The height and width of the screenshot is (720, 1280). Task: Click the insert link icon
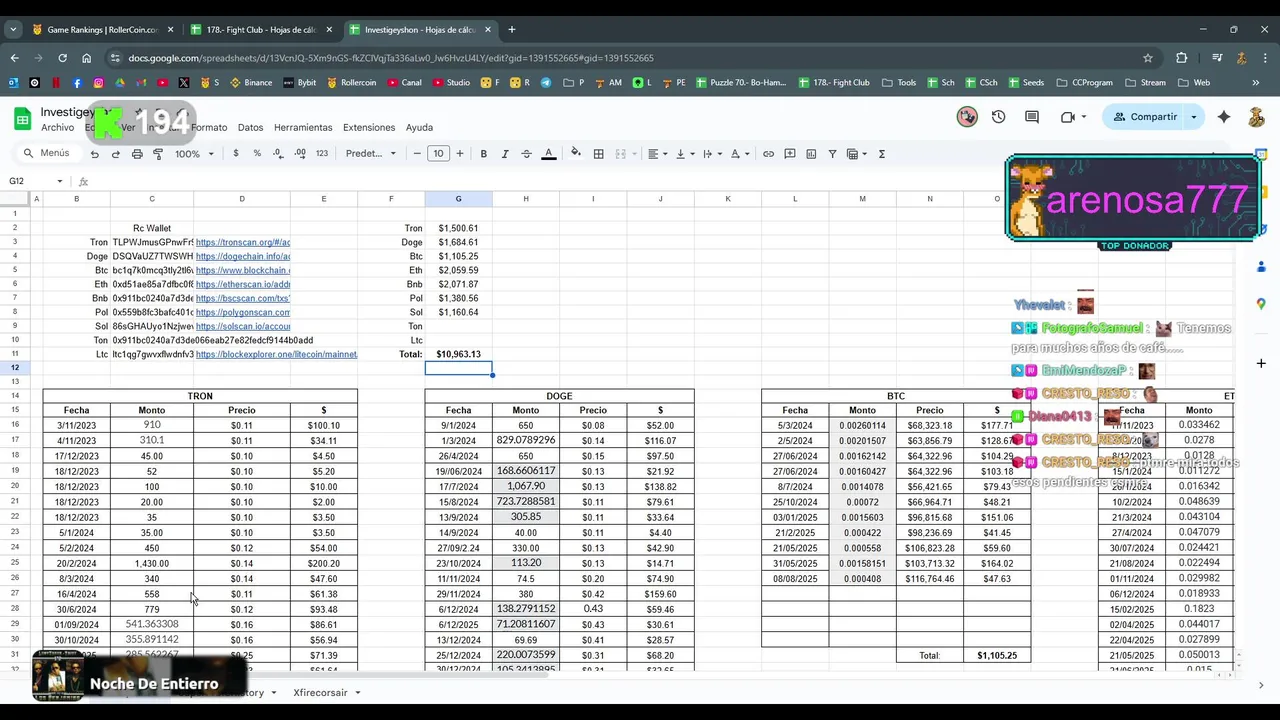(x=768, y=154)
